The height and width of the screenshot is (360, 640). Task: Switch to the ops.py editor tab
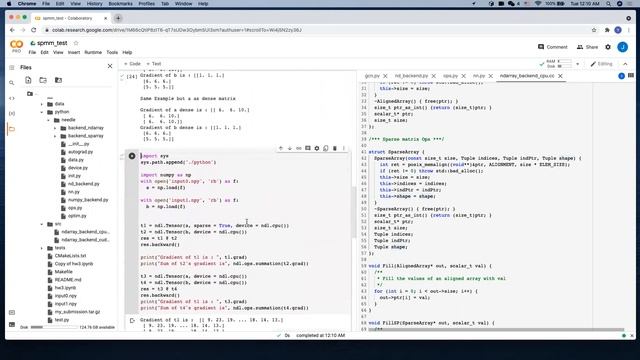[450, 76]
